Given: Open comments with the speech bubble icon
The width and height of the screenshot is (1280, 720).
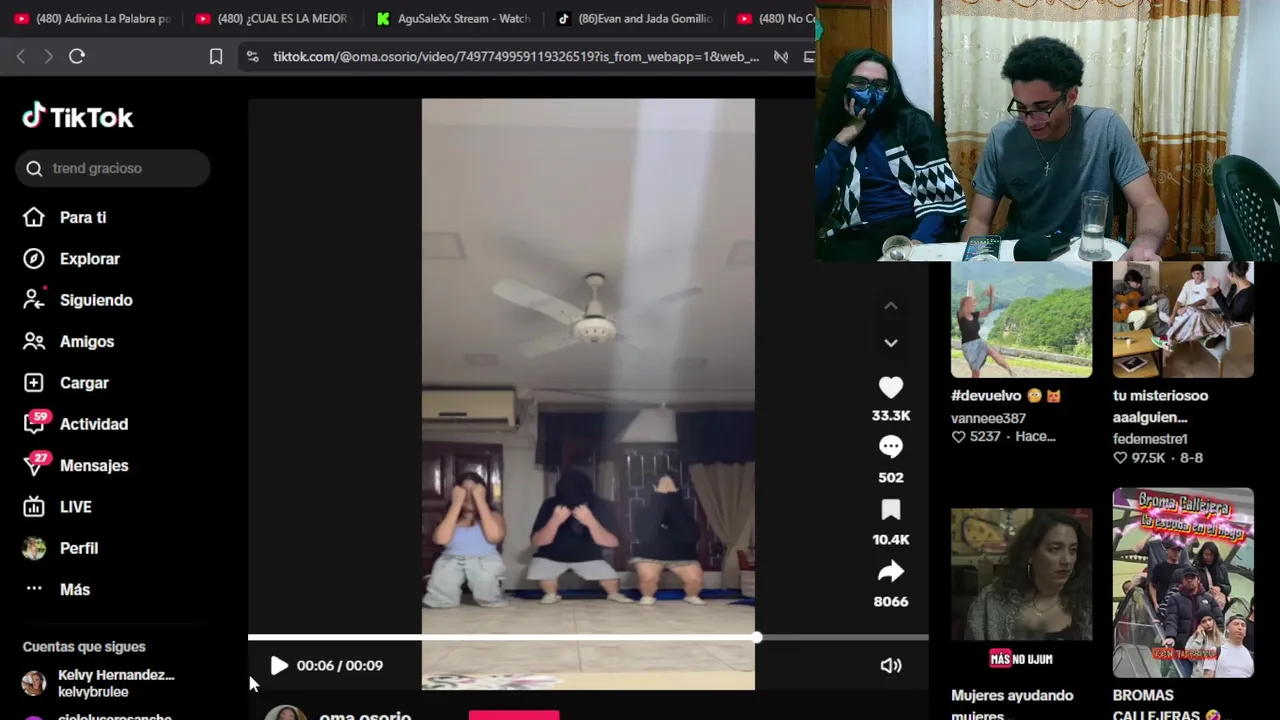Looking at the screenshot, I should (x=890, y=447).
